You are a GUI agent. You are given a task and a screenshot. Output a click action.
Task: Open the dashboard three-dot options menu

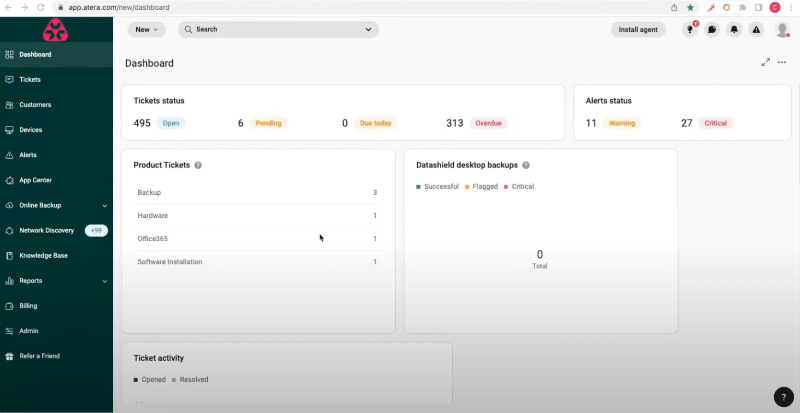pyautogui.click(x=782, y=62)
